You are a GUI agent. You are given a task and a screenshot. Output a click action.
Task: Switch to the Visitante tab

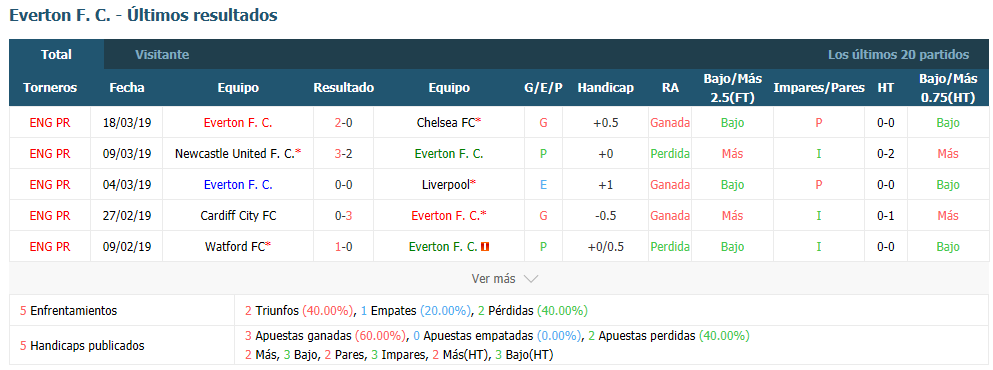coord(162,55)
